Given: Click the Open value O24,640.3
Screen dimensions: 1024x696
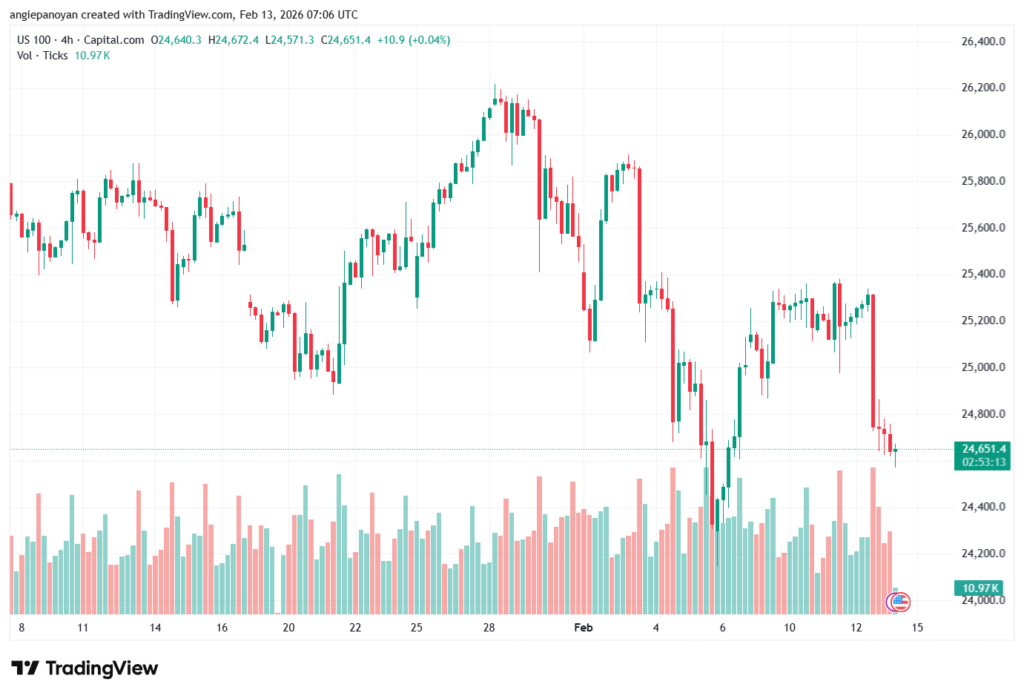Looking at the screenshot, I should click(176, 40).
